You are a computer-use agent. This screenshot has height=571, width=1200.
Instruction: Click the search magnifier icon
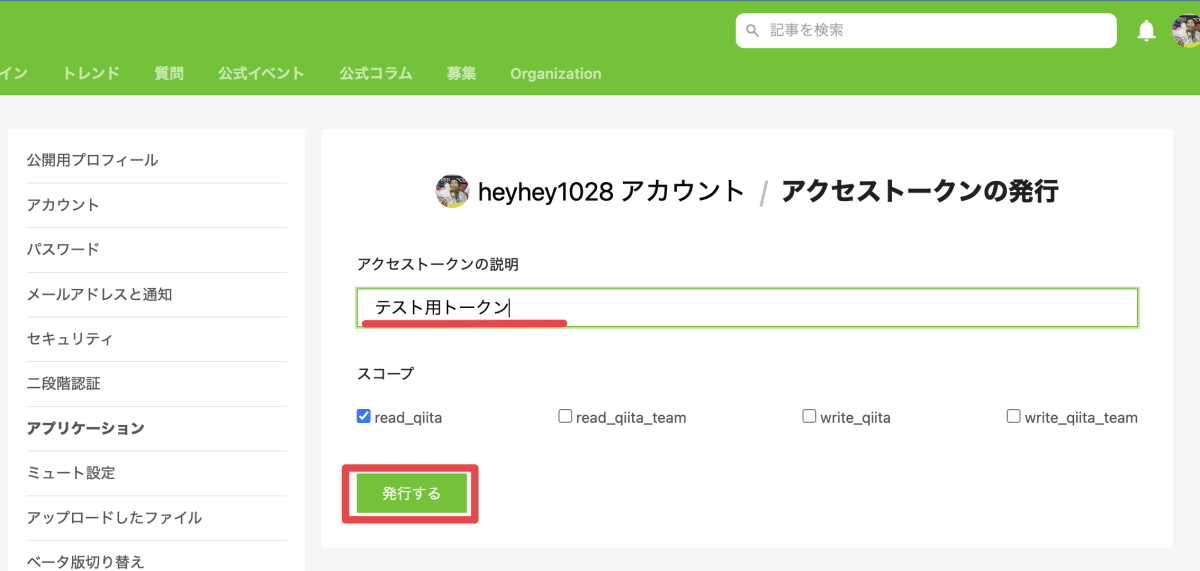(754, 31)
